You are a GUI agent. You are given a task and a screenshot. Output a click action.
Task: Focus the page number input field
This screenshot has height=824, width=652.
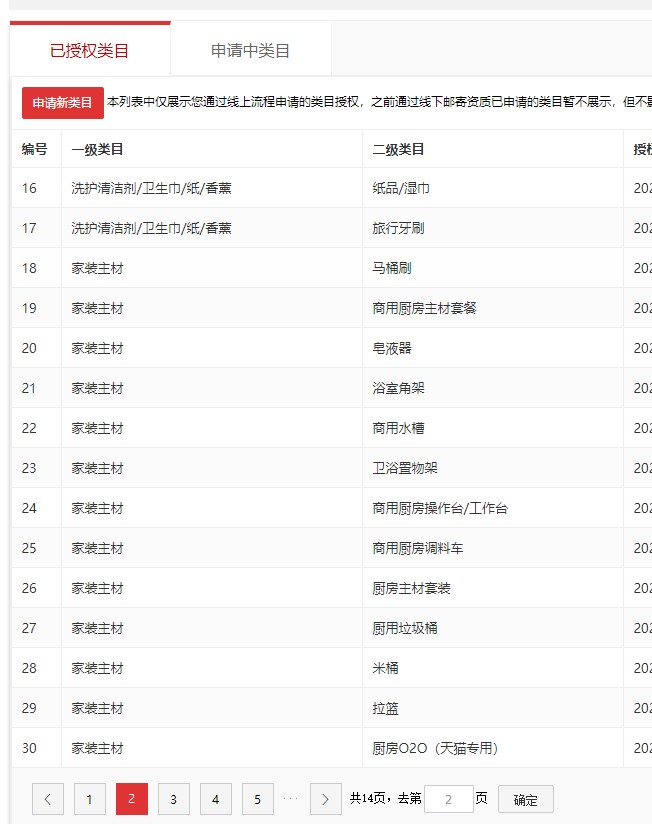tap(448, 799)
